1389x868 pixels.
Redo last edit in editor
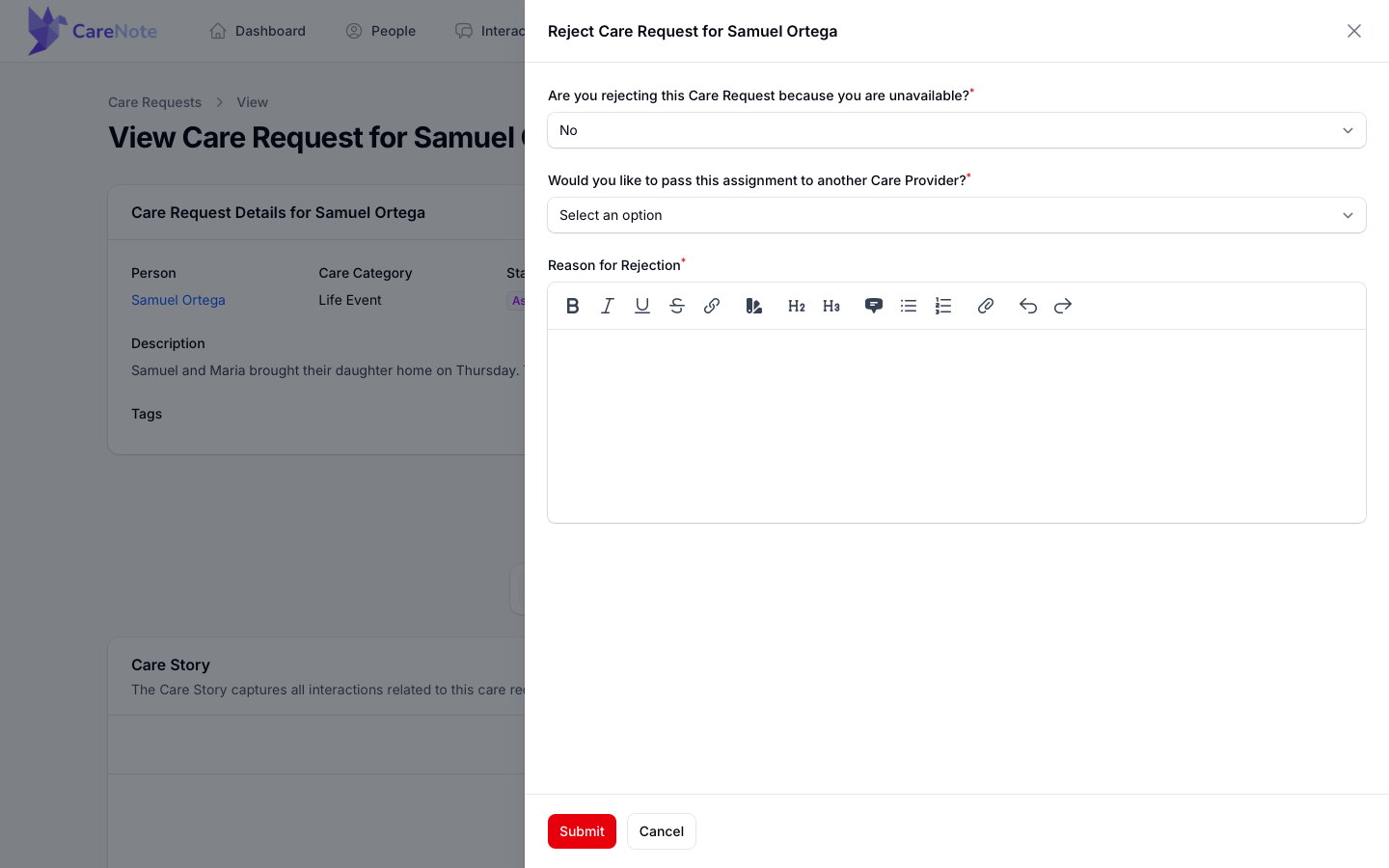[x=1063, y=306]
